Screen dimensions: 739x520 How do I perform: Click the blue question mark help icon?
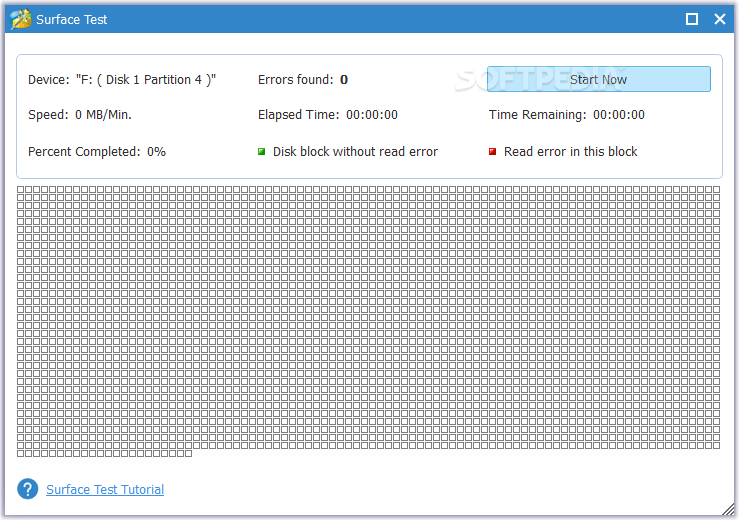(x=28, y=489)
